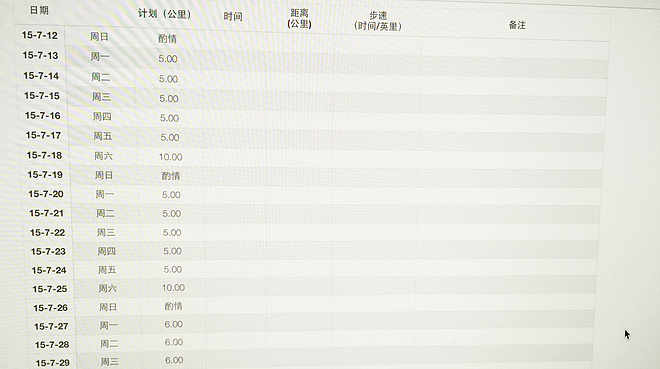Select 5.00 plan cell in 15-7-15 row
The height and width of the screenshot is (369, 660).
click(x=169, y=98)
